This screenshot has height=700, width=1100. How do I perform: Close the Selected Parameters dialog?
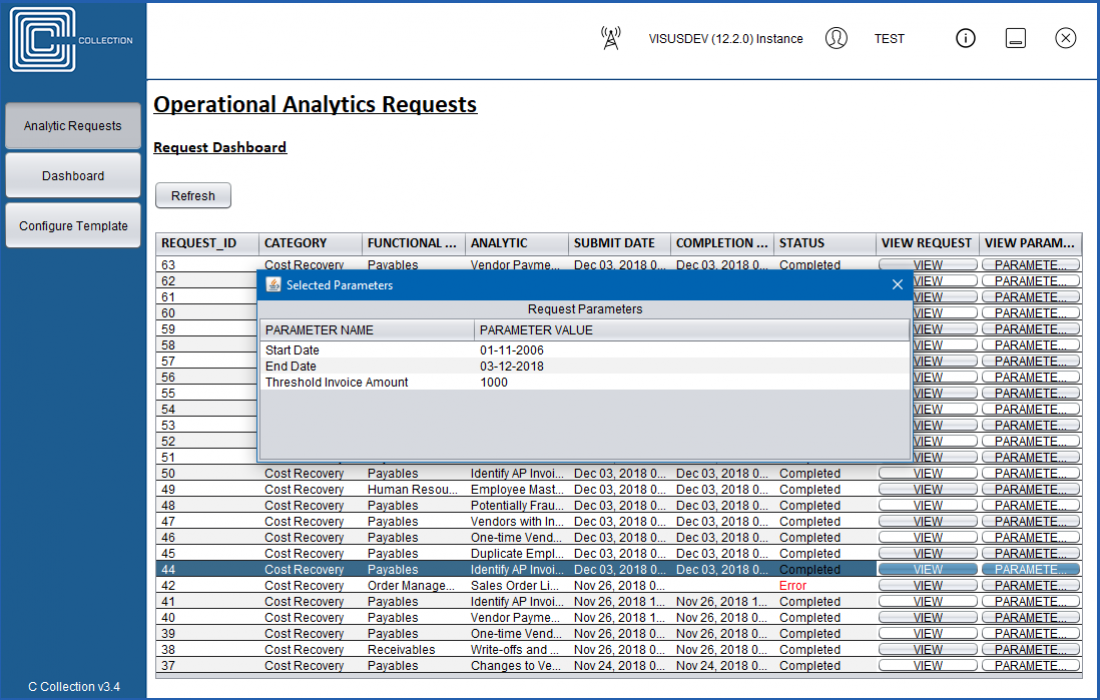(897, 285)
